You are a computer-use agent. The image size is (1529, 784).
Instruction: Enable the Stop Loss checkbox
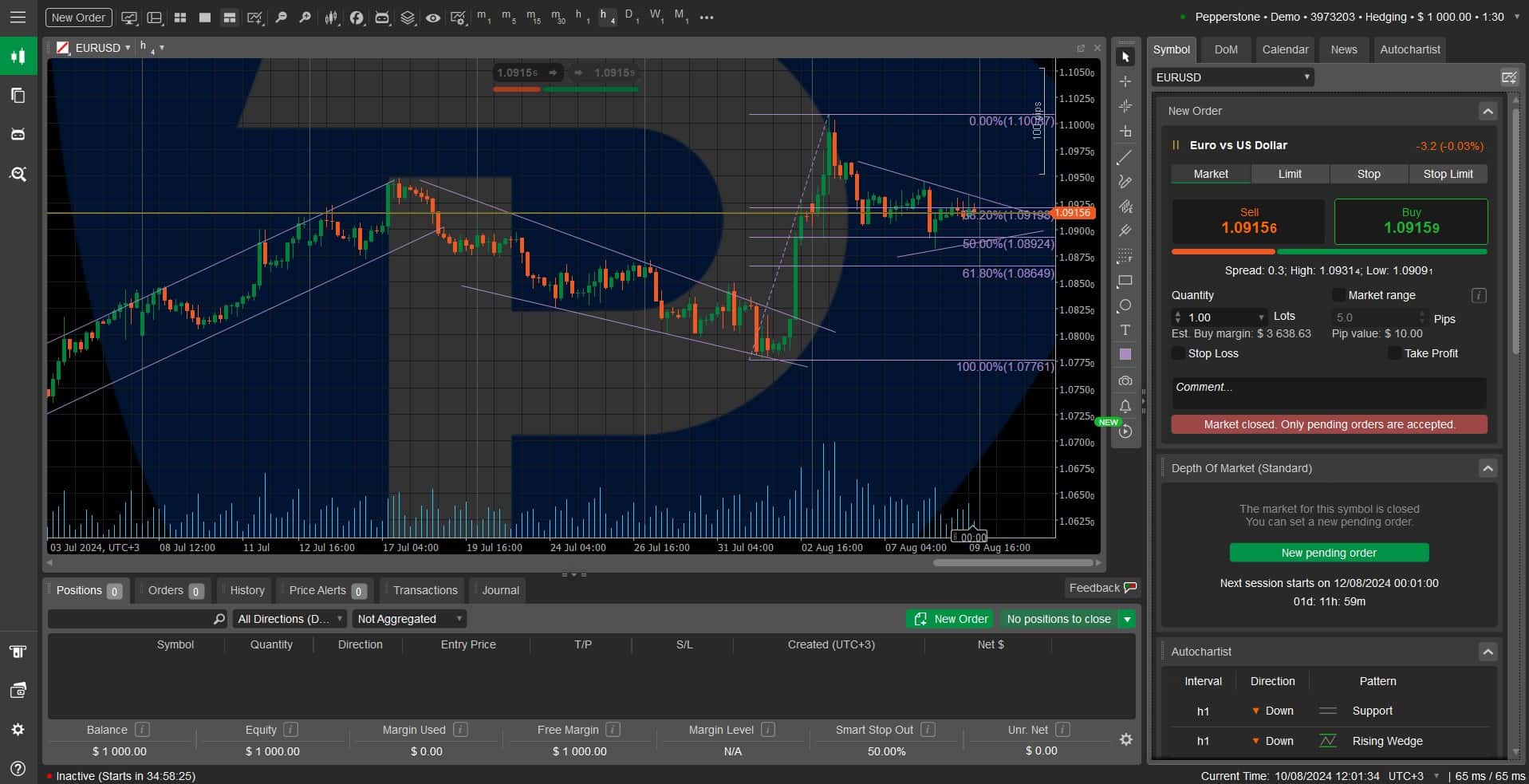(x=1178, y=353)
